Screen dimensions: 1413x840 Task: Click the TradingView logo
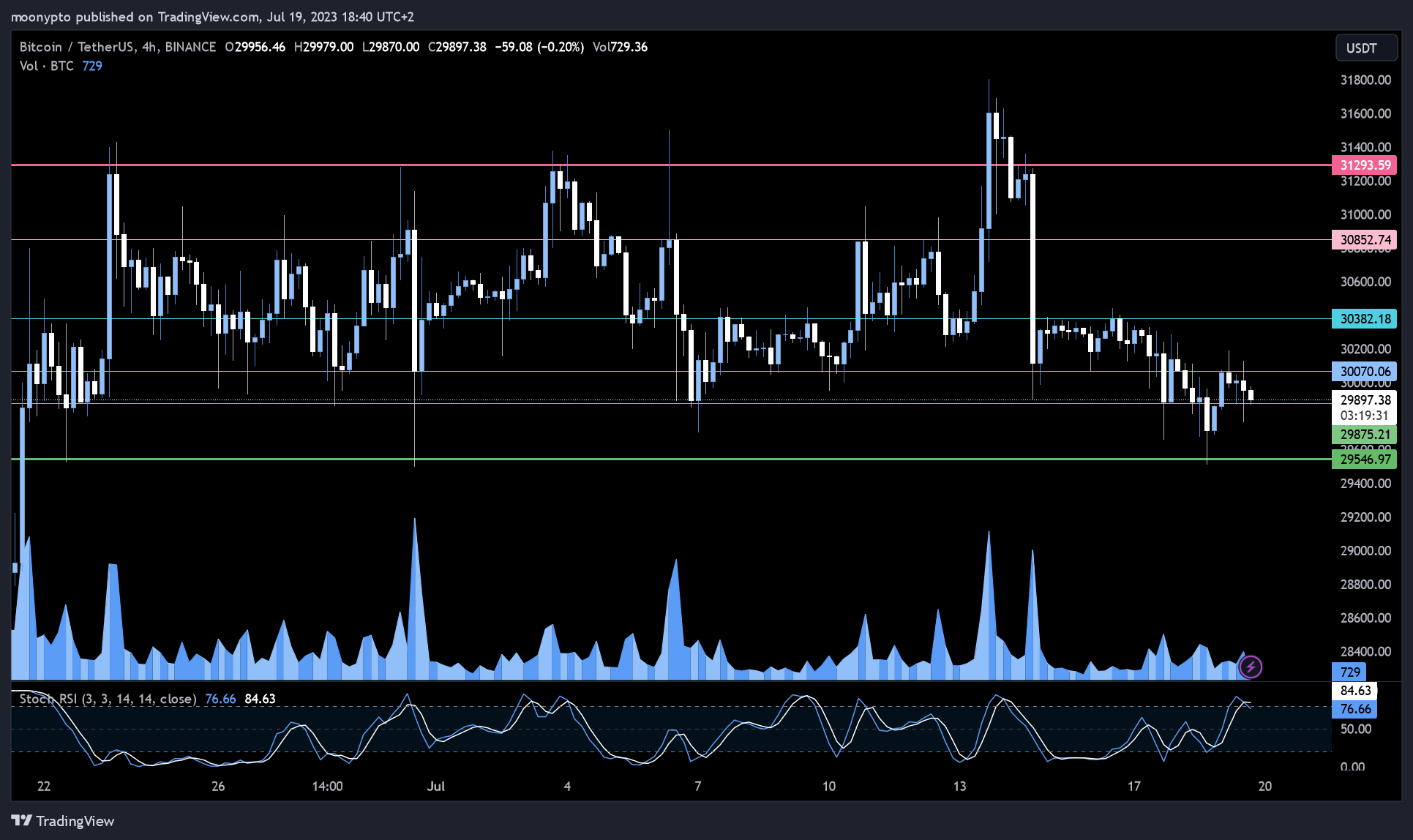[63, 821]
